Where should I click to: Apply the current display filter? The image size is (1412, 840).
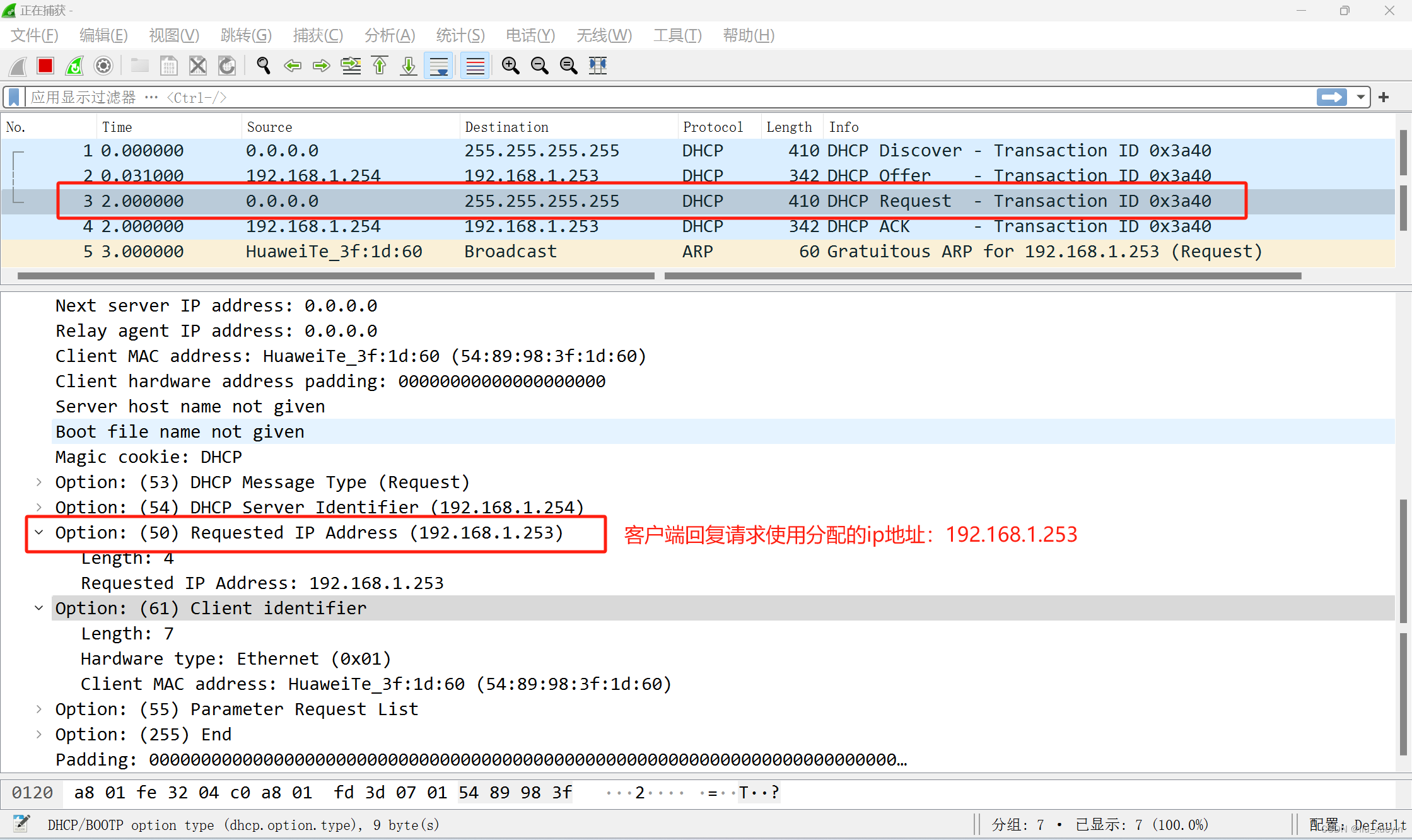click(x=1331, y=97)
